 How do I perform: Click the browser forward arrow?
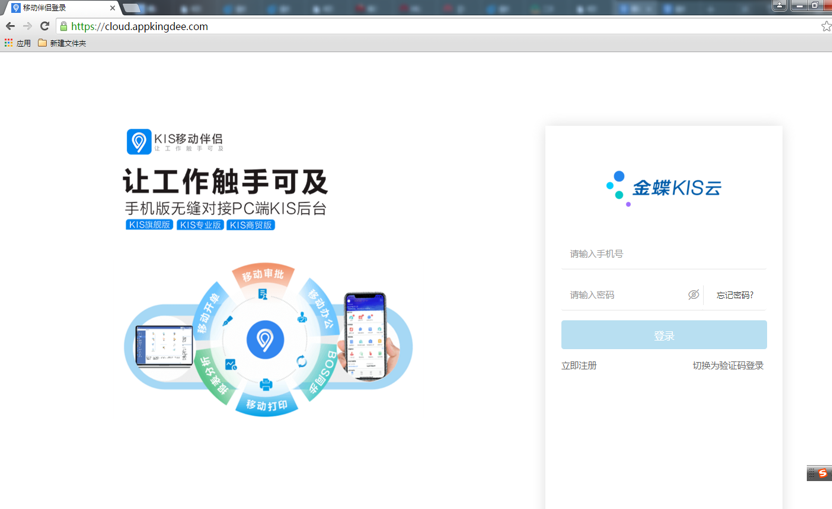28,26
